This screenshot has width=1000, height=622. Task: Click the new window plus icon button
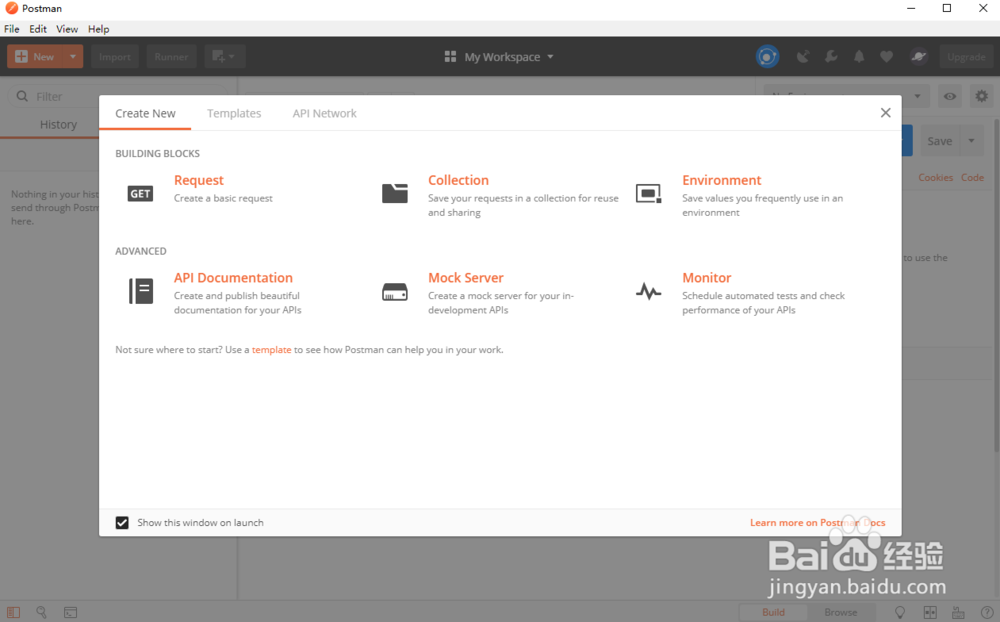pyautogui.click(x=224, y=57)
